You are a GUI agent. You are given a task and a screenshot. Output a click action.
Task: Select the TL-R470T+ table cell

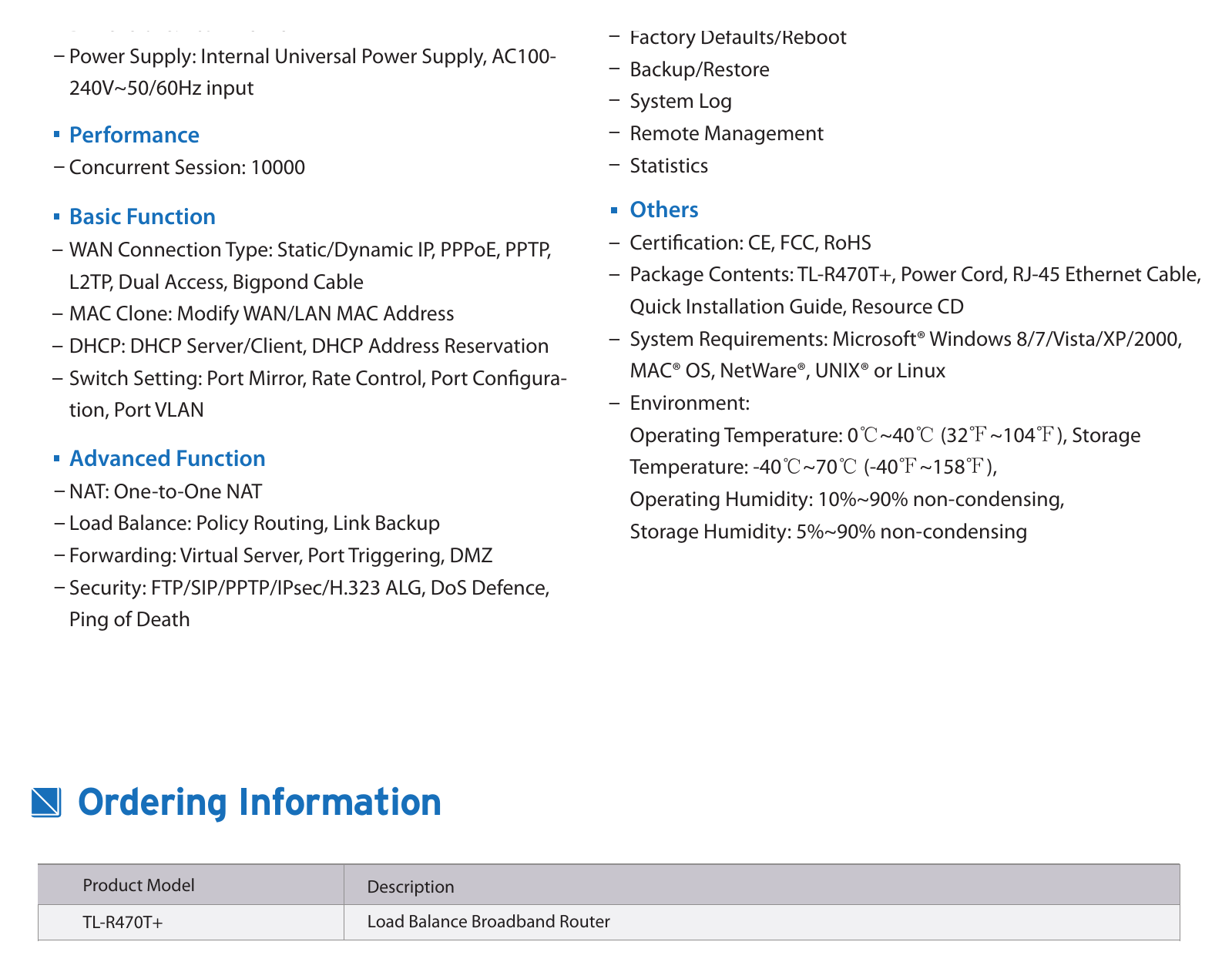[x=191, y=922]
